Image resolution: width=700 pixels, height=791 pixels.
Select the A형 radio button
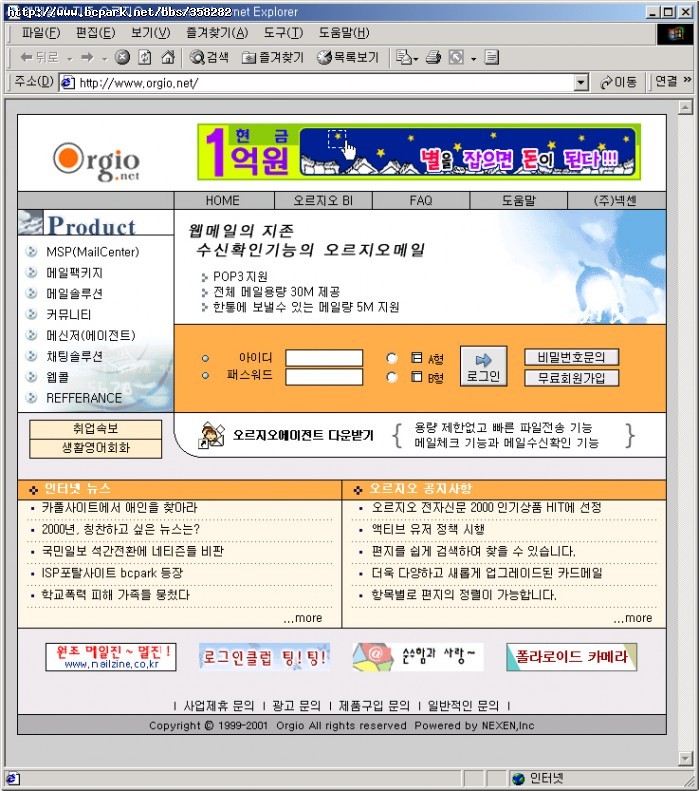click(x=391, y=358)
